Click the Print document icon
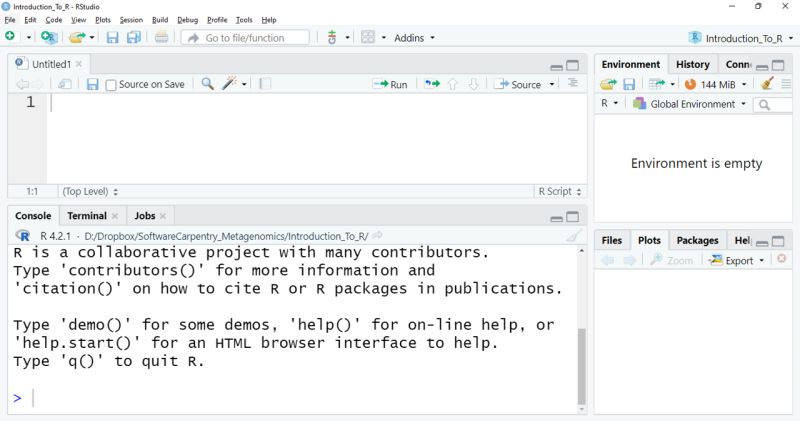This screenshot has height=421, width=800. (162, 37)
